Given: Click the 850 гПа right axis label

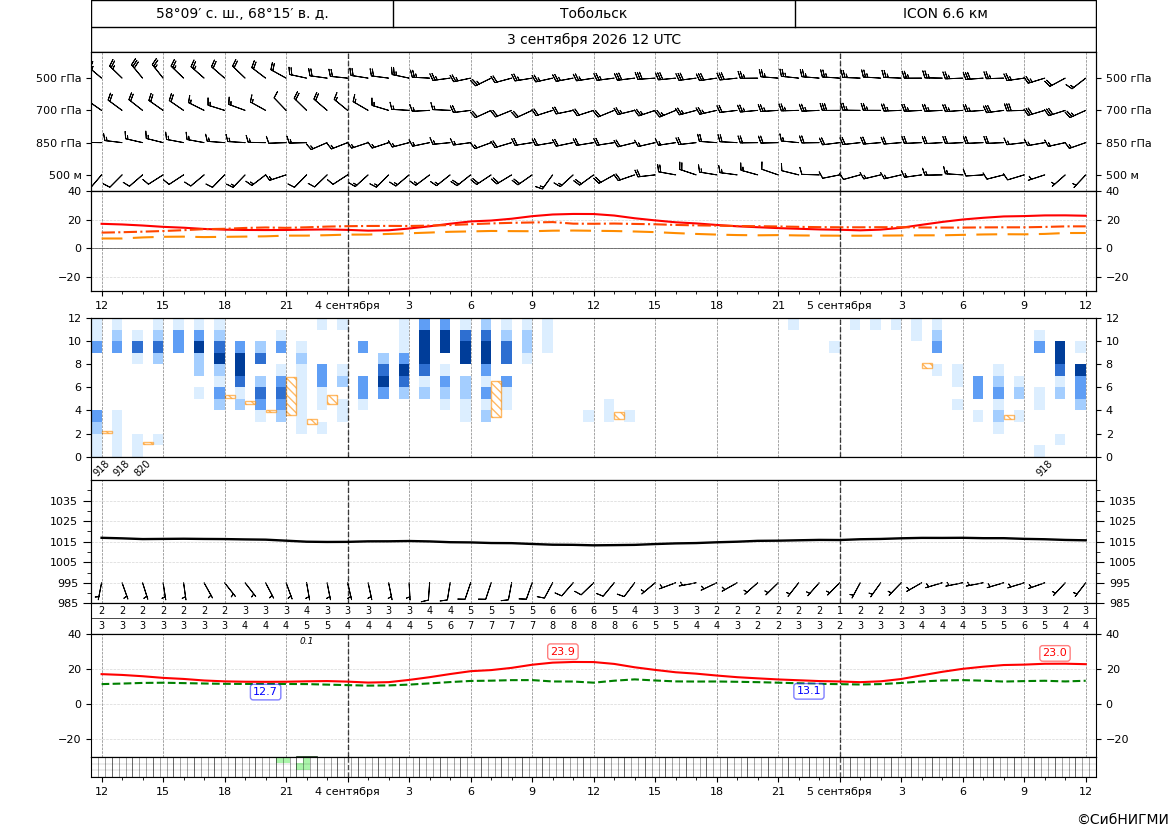Looking at the screenshot, I should 1129,143.
